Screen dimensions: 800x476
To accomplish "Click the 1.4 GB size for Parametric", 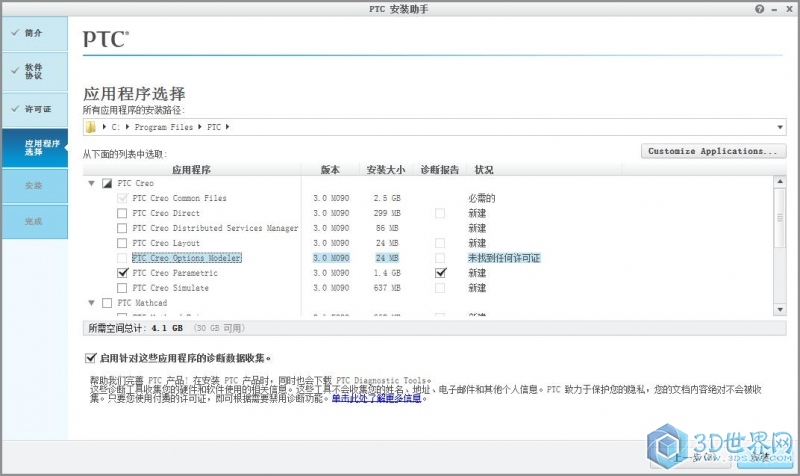I will (x=387, y=273).
